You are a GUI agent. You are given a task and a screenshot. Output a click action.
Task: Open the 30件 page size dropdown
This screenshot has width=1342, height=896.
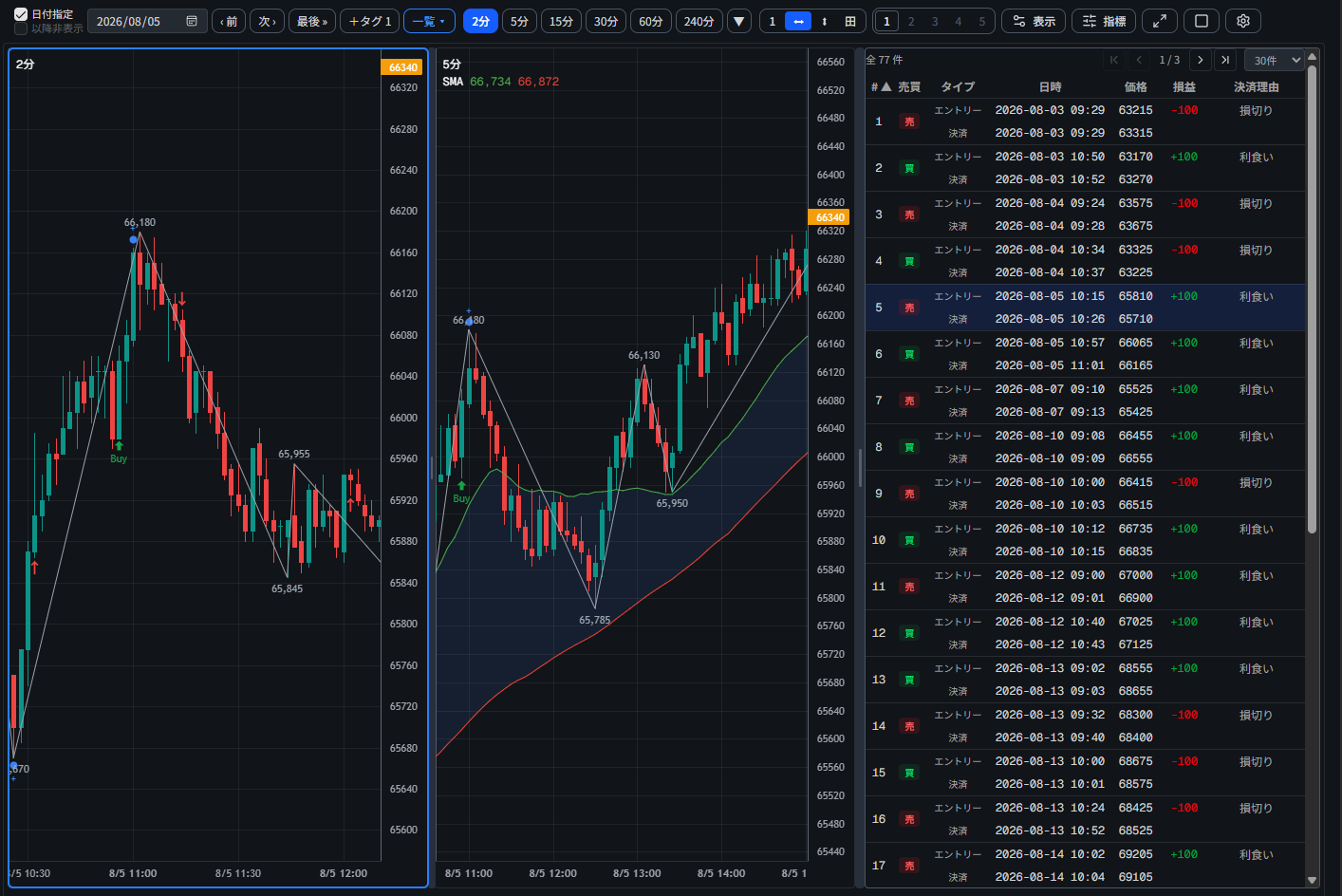tap(1275, 60)
